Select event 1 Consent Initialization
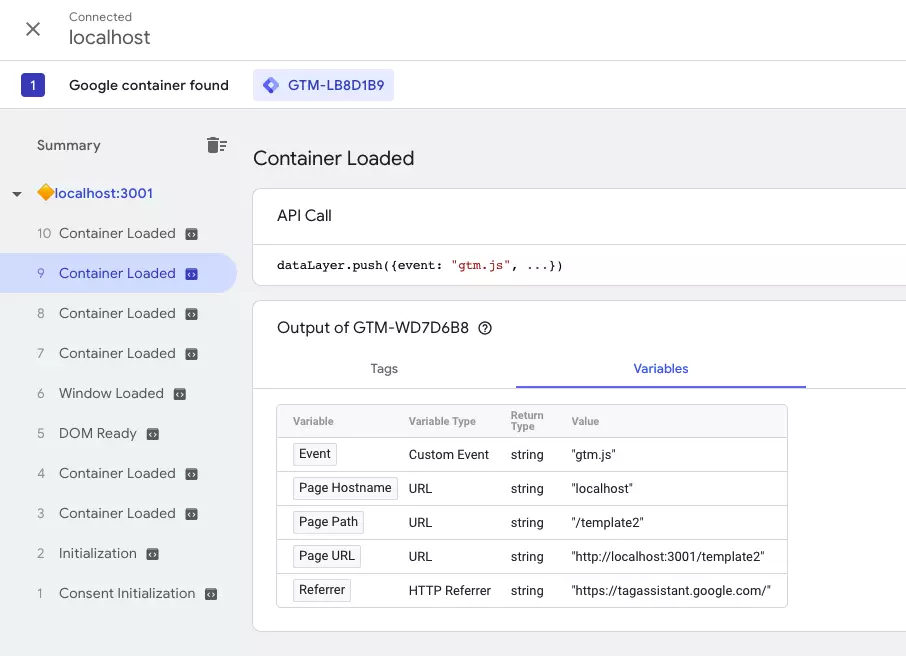 coord(127,593)
